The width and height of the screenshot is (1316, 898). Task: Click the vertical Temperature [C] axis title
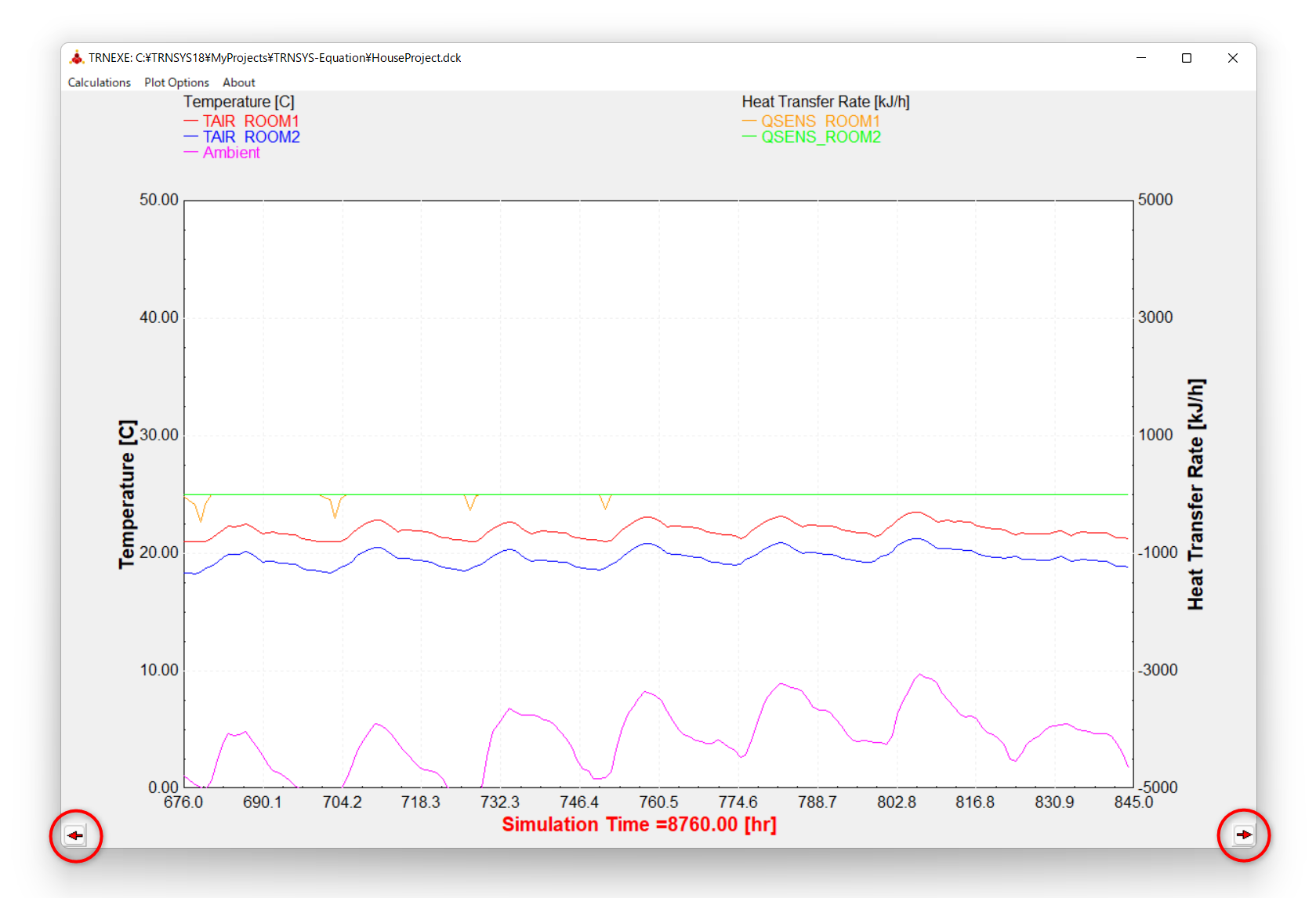click(127, 494)
